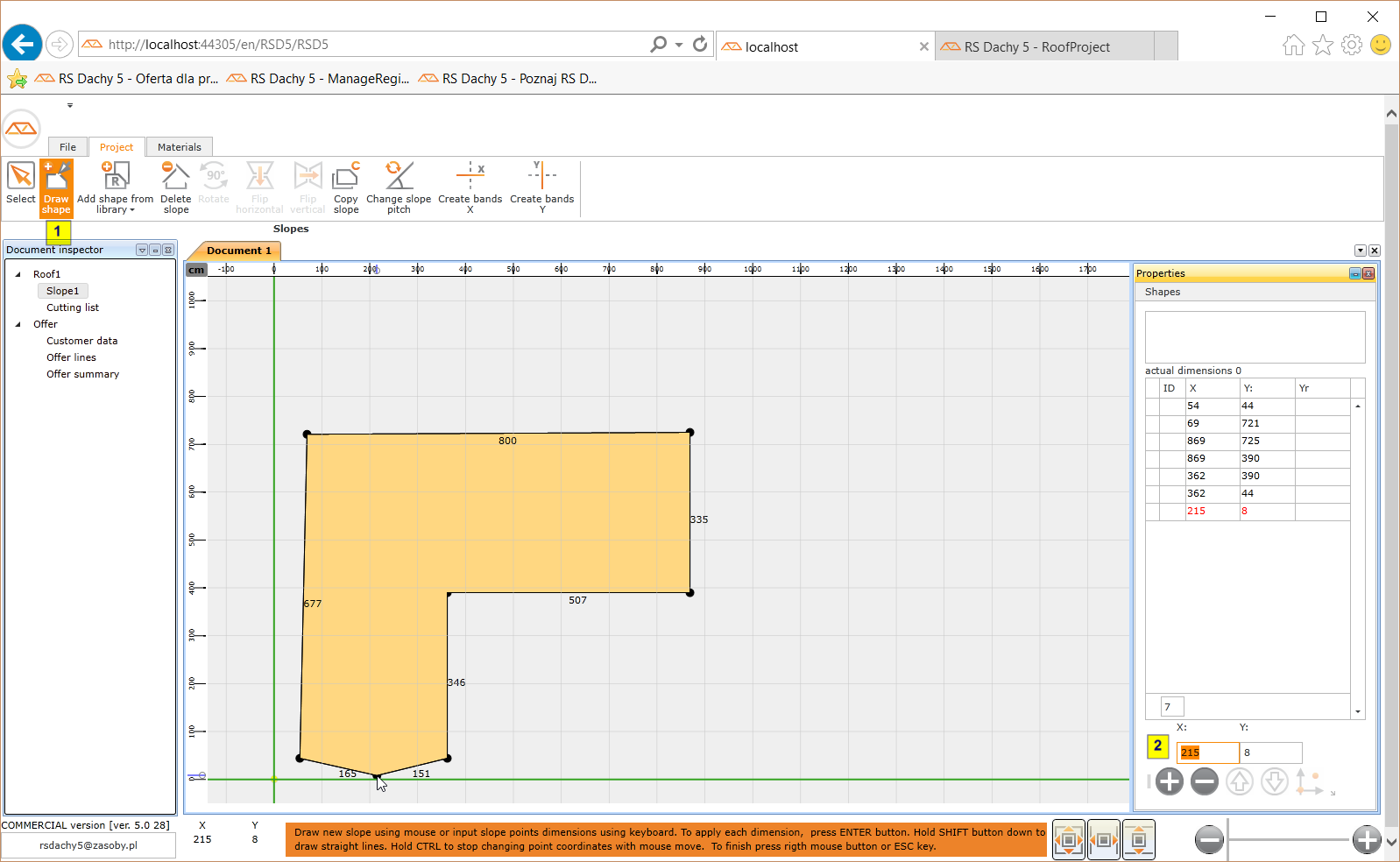
Task: Click Create bands Y tool
Action: (x=541, y=187)
